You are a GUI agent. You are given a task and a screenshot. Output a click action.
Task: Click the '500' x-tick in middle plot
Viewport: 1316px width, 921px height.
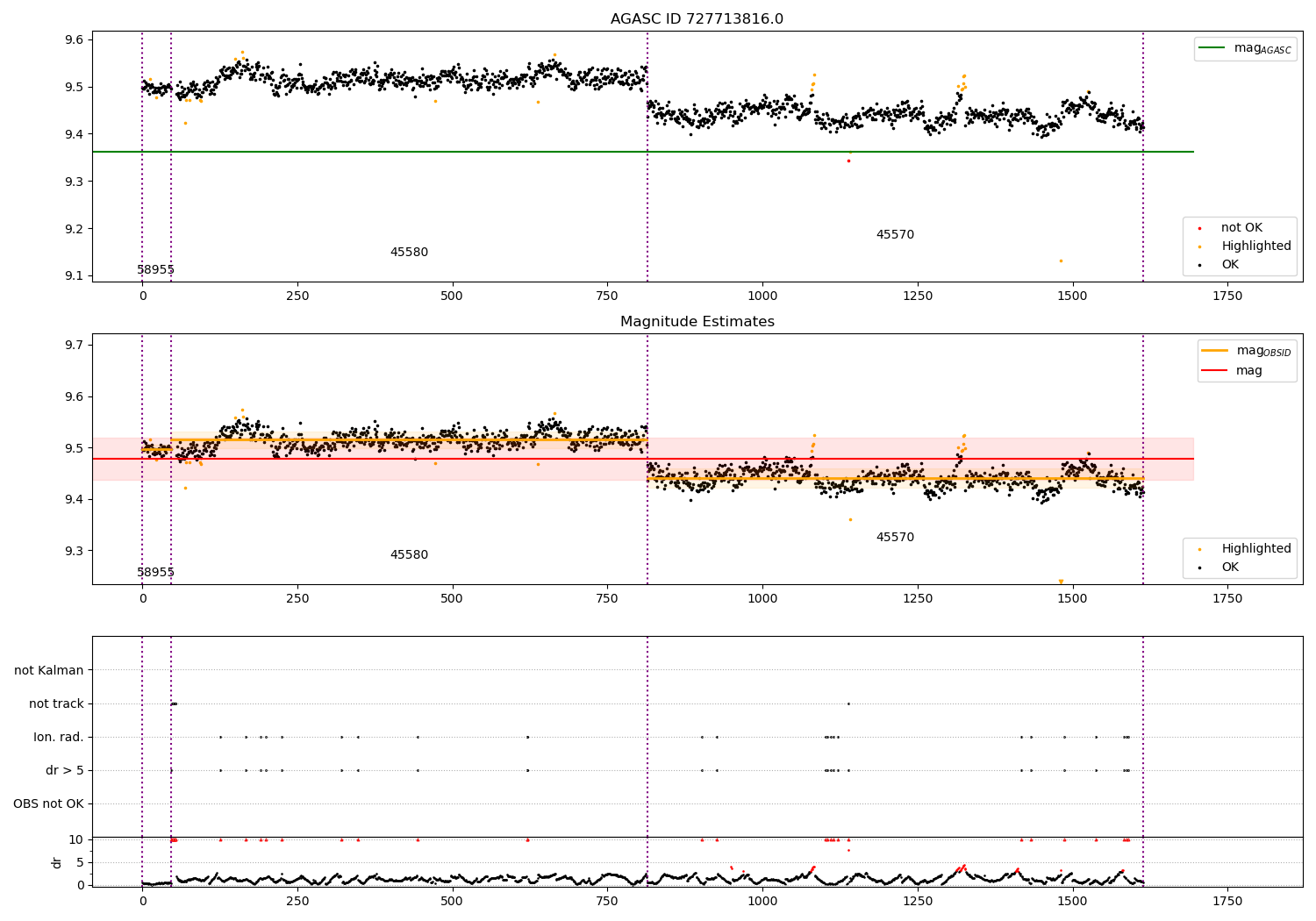click(x=452, y=598)
